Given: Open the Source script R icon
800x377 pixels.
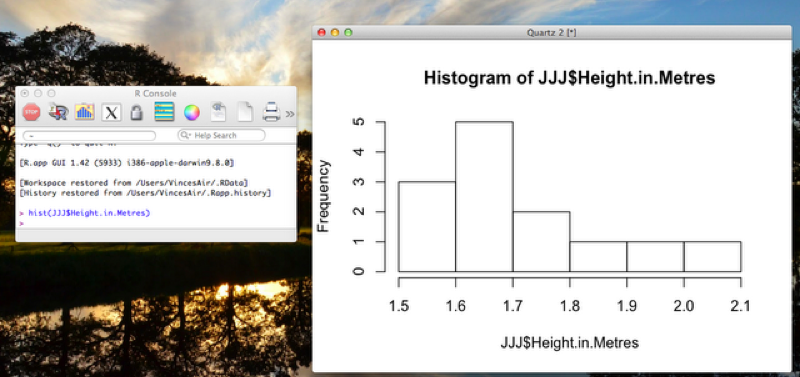Looking at the screenshot, I should coord(58,112).
